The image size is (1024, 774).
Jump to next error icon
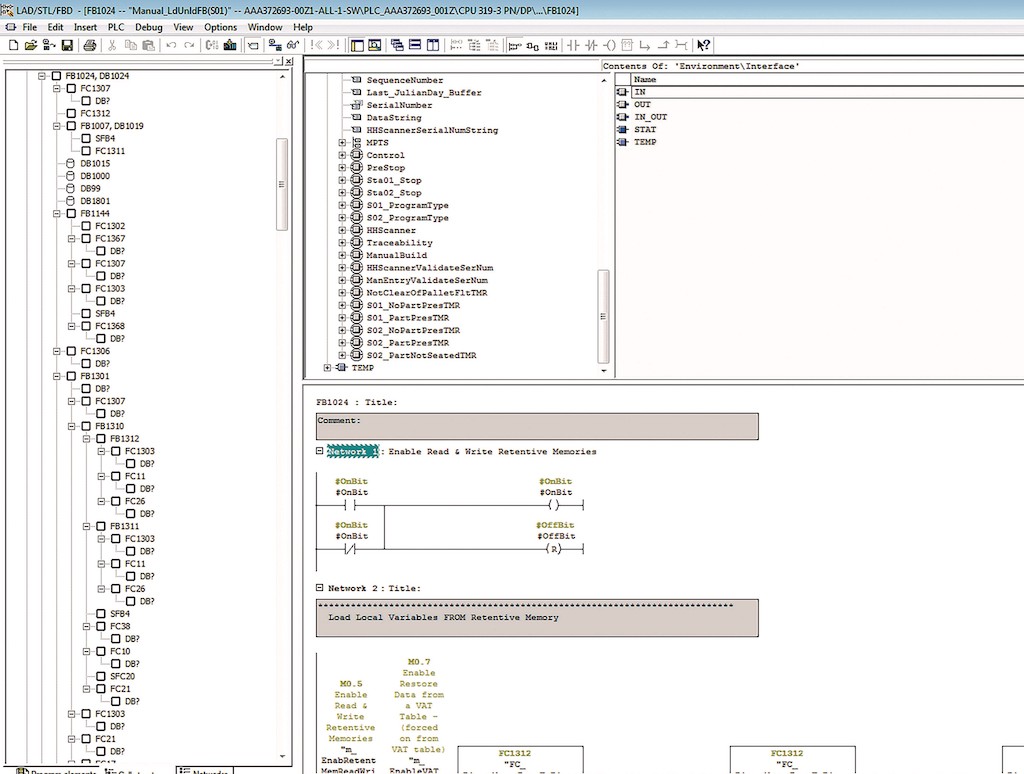(x=334, y=45)
